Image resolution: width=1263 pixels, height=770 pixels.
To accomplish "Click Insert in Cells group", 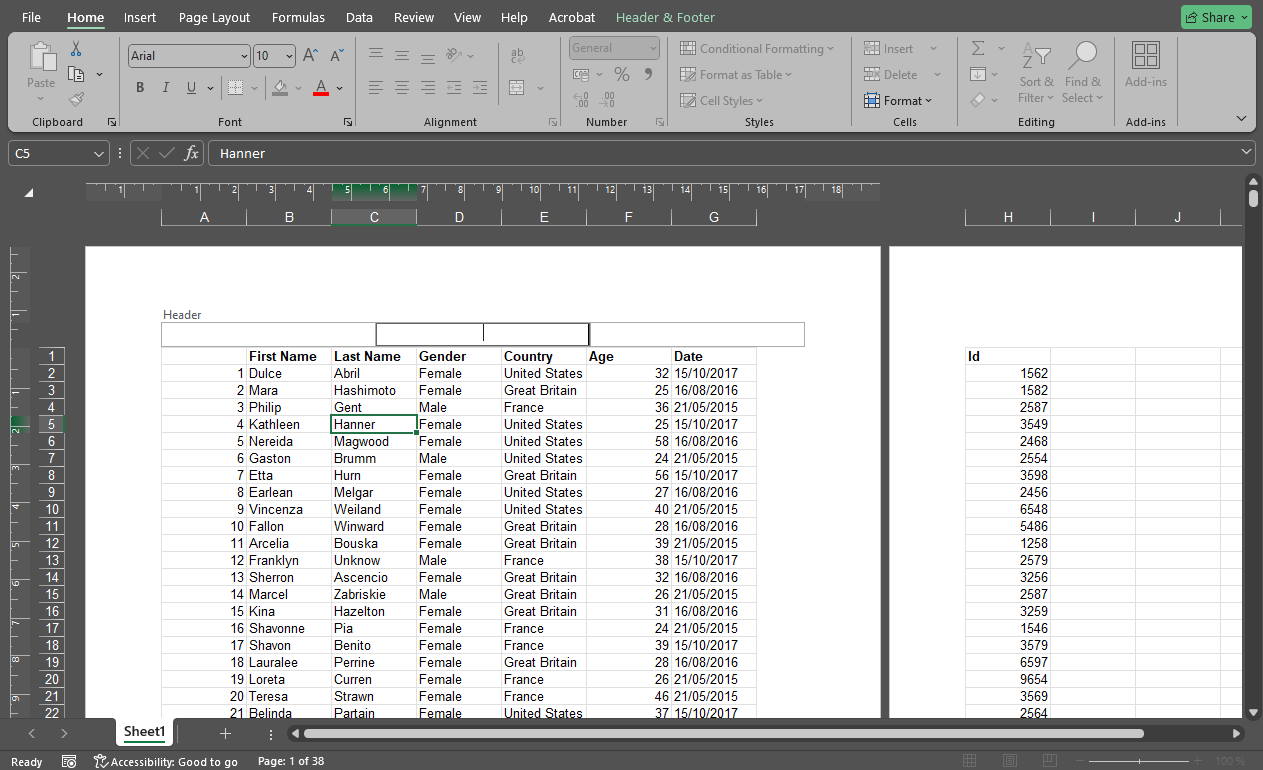I will coord(890,49).
